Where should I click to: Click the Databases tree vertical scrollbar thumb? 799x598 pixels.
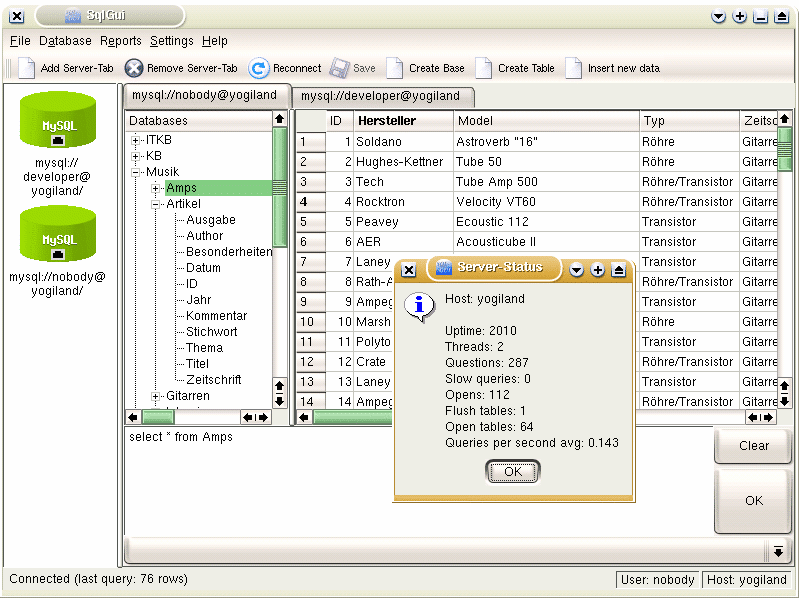click(x=279, y=187)
